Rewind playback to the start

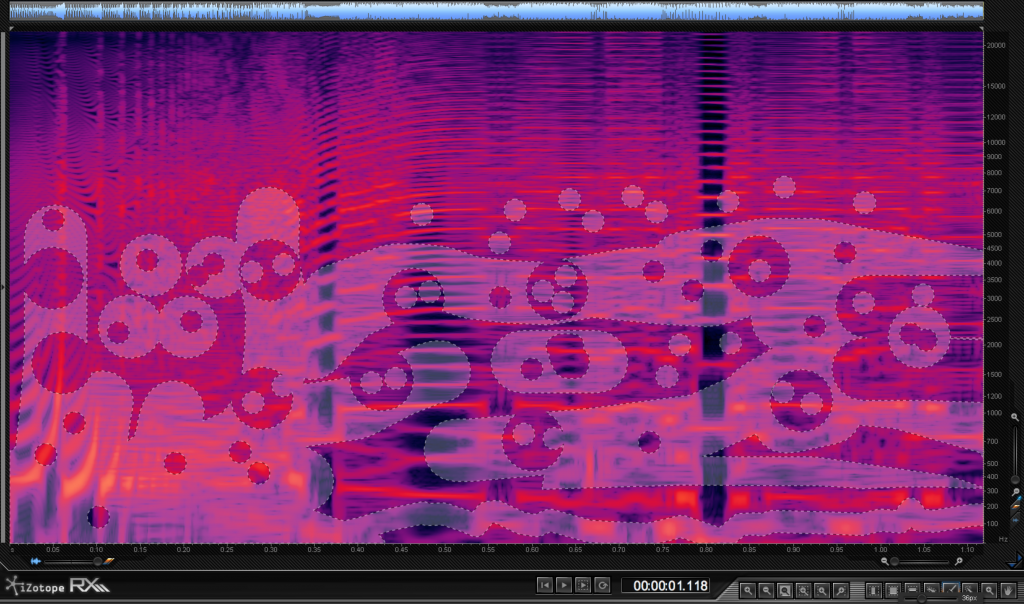(545, 585)
